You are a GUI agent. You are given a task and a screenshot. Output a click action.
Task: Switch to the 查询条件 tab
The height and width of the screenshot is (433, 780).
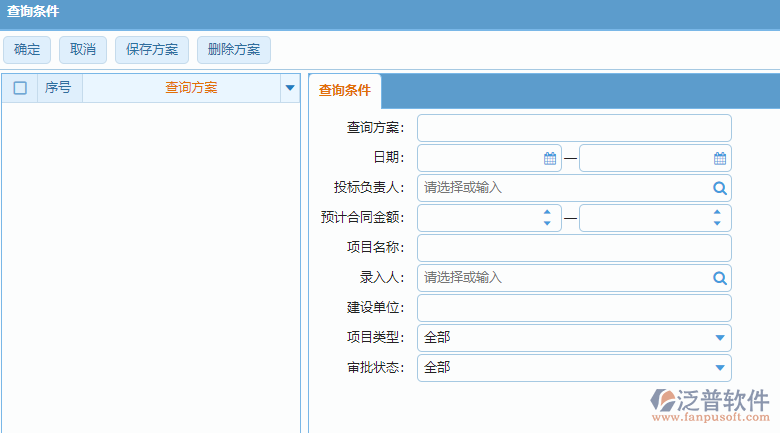click(x=344, y=90)
